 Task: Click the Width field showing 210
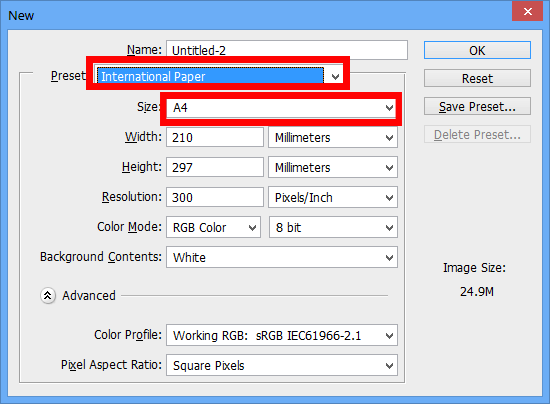pyautogui.click(x=215, y=137)
